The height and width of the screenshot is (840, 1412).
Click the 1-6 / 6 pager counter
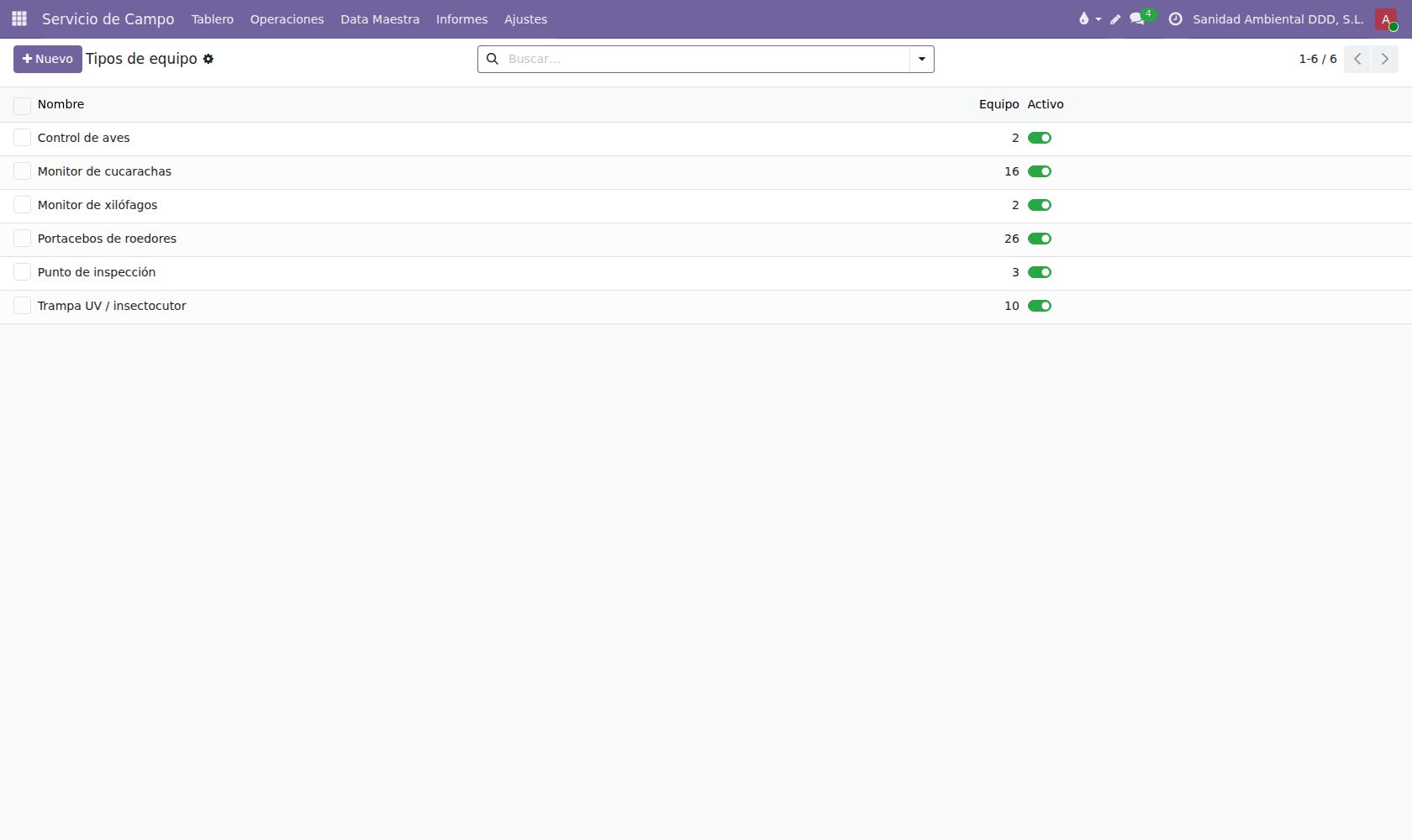[x=1318, y=59]
